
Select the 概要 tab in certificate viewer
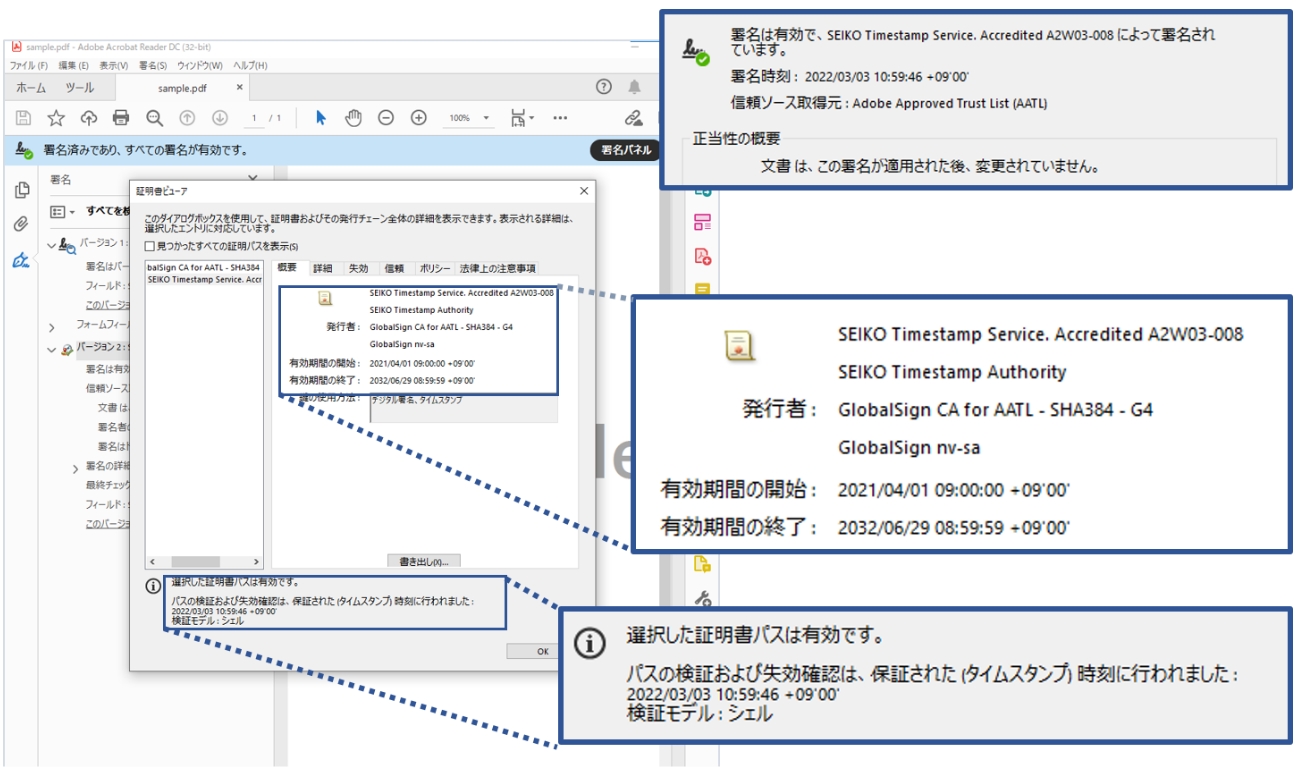(x=288, y=268)
